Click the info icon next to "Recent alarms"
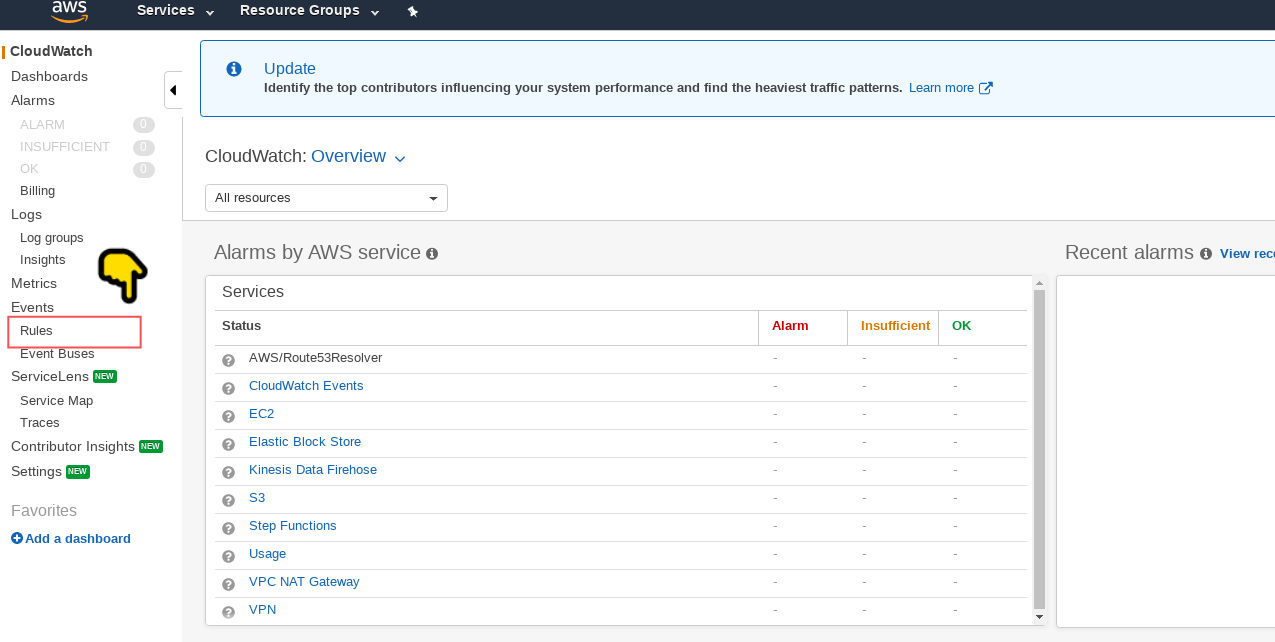 click(1207, 253)
